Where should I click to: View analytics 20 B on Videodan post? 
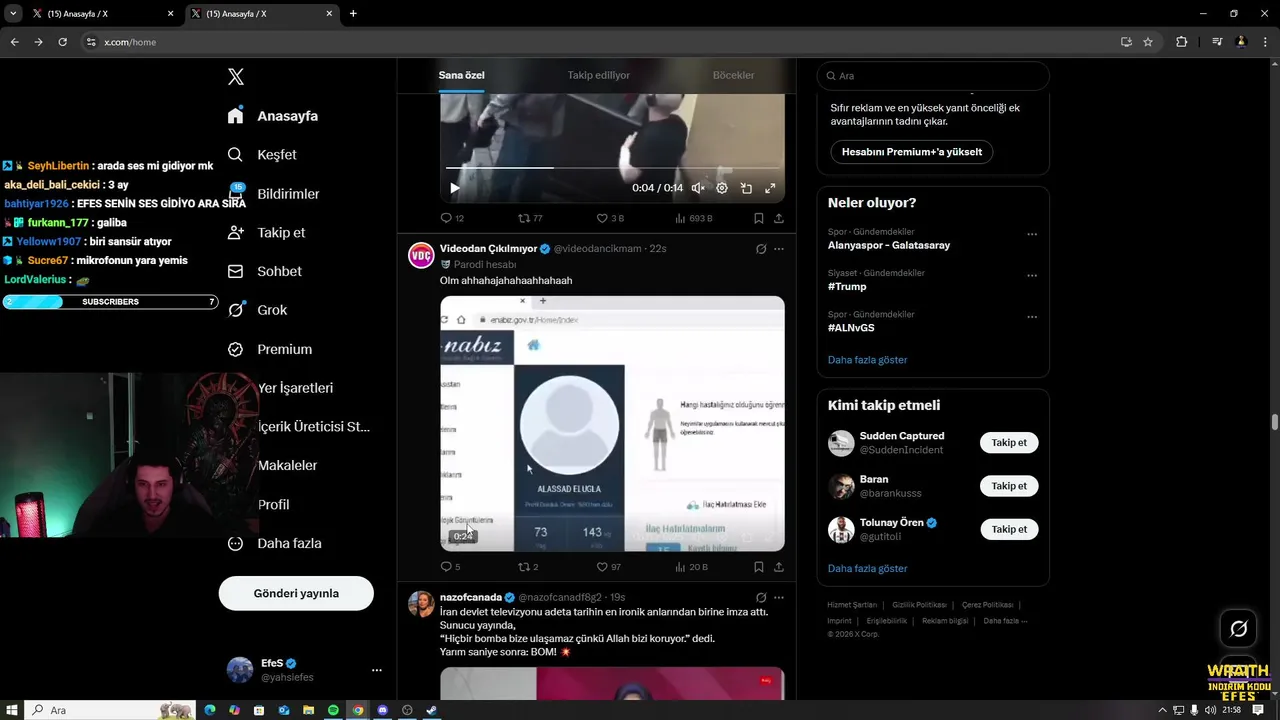[x=691, y=567]
